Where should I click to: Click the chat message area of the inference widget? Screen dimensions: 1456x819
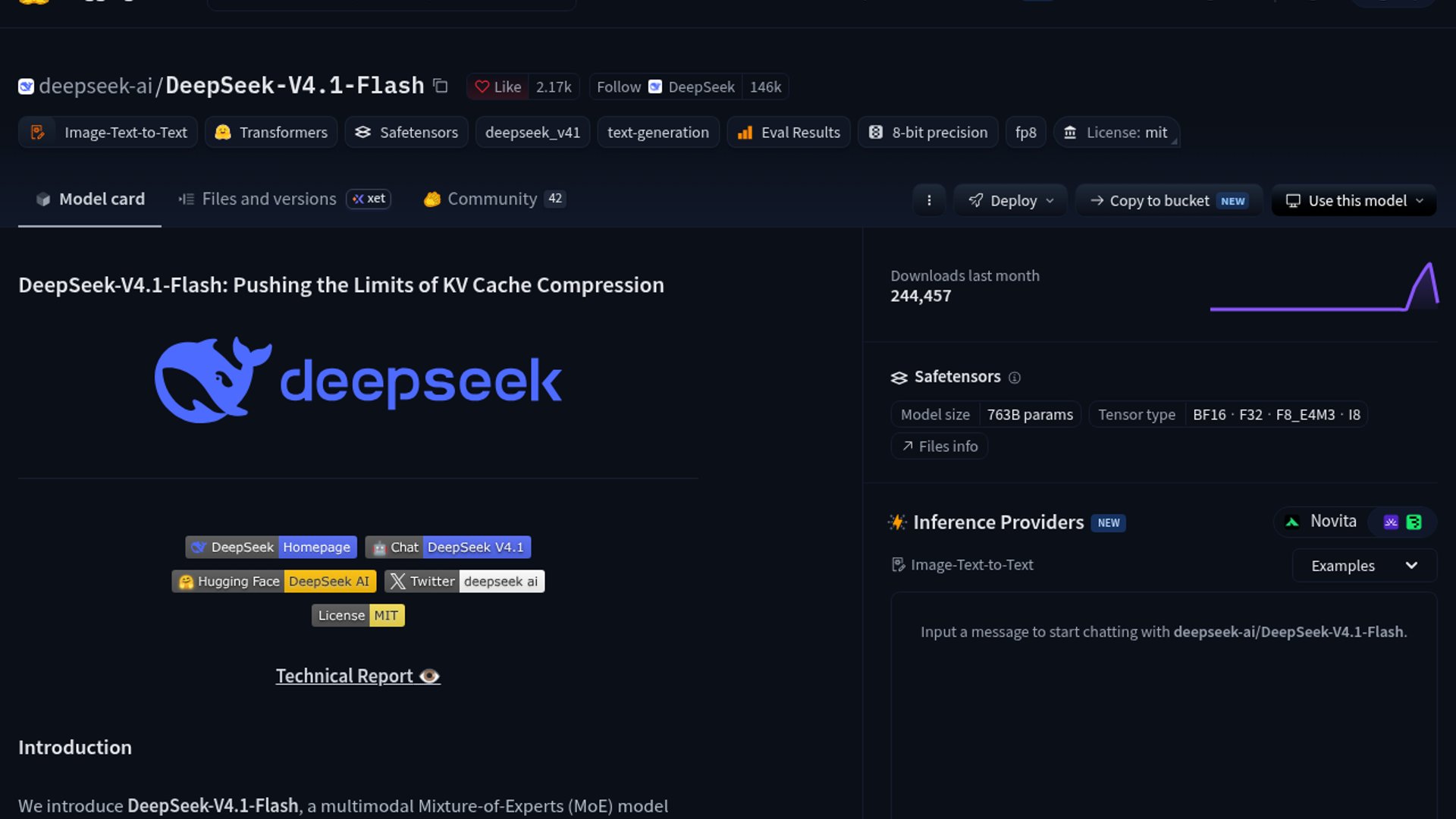pyautogui.click(x=1164, y=705)
